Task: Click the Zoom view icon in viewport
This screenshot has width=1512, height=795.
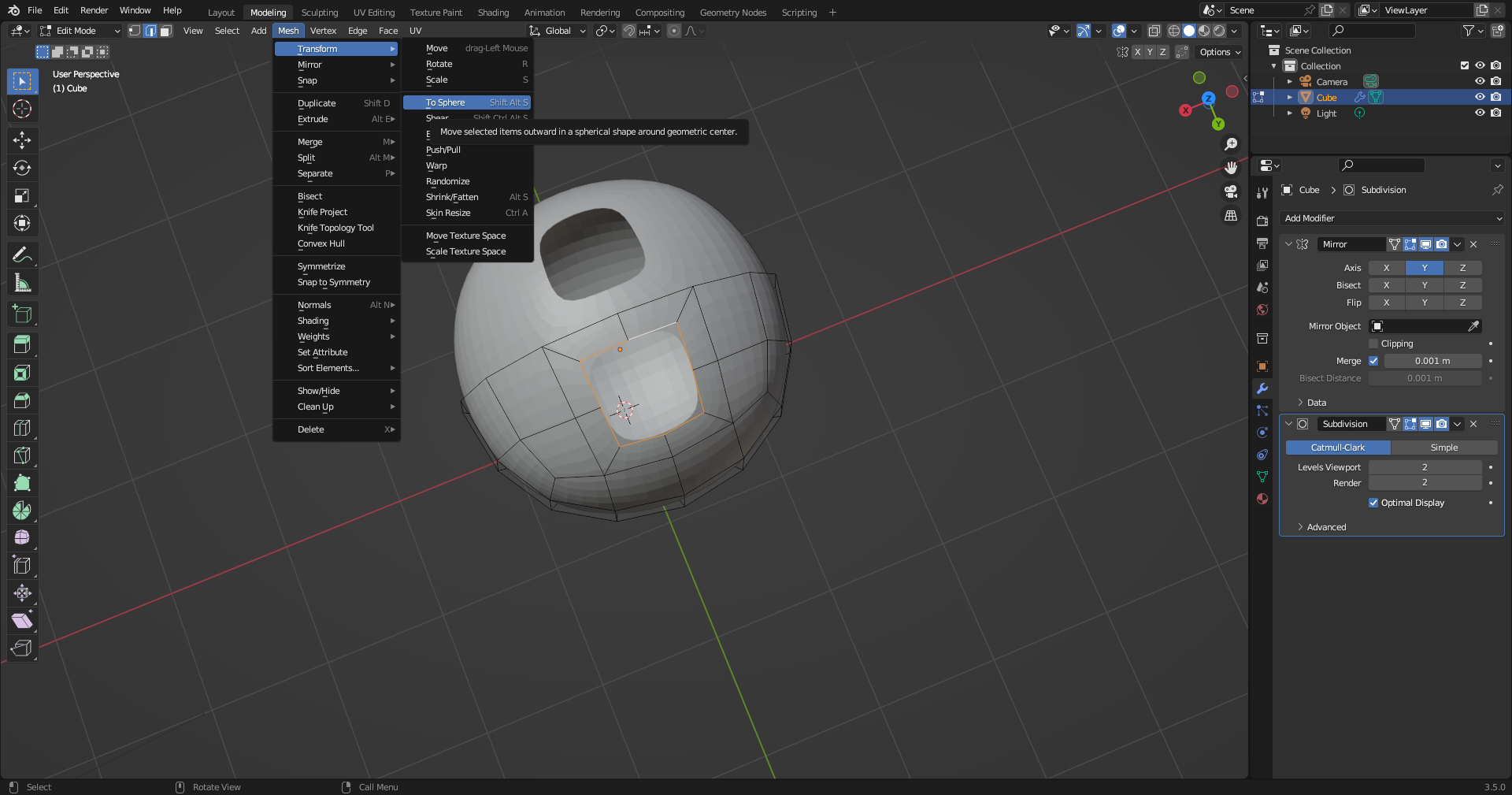Action: [1231, 144]
